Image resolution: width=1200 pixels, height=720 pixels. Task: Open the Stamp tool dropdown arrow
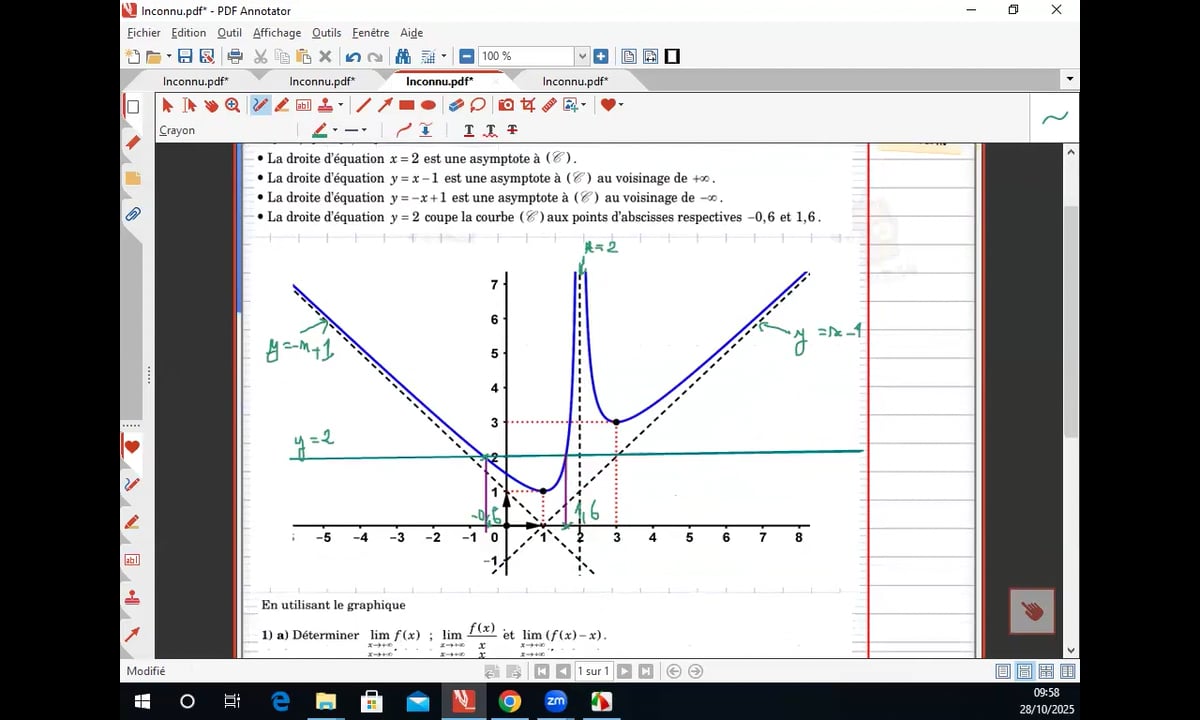(x=340, y=105)
